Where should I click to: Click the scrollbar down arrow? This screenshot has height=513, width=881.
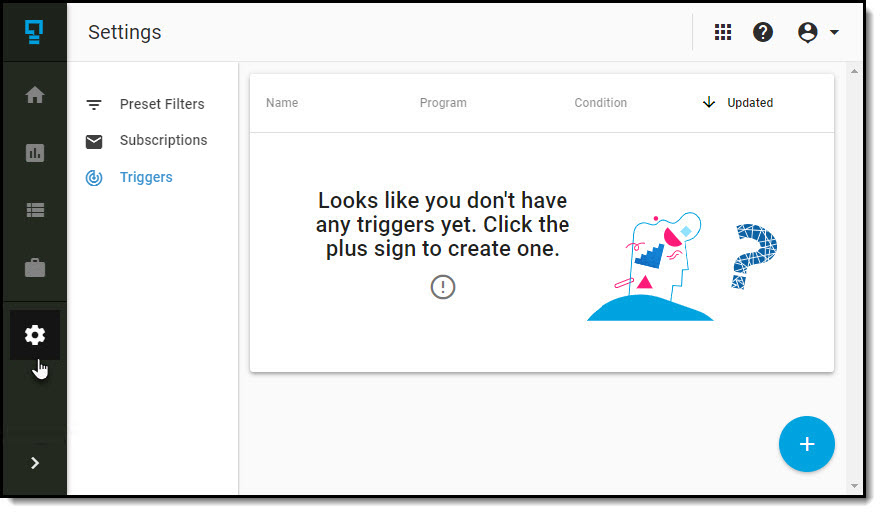(x=852, y=486)
